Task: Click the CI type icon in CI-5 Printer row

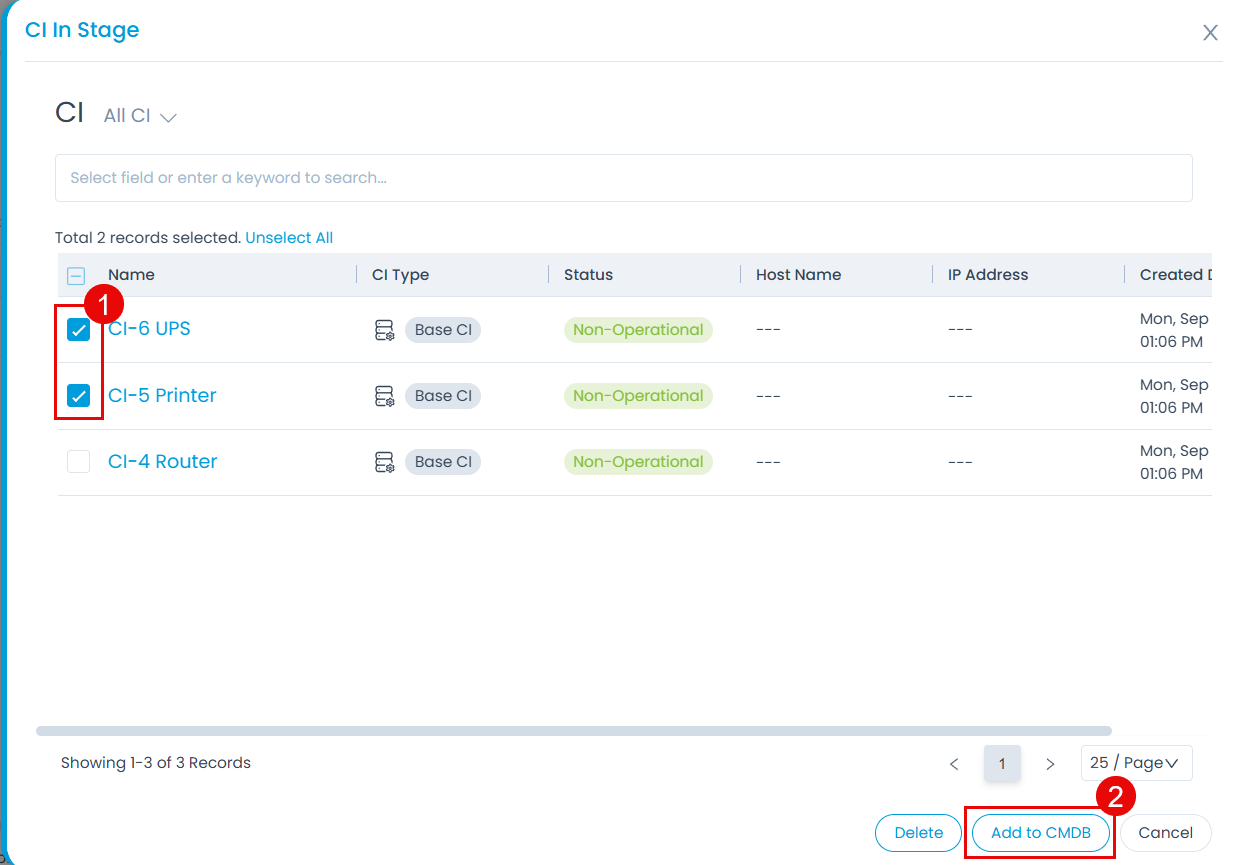Action: 384,397
